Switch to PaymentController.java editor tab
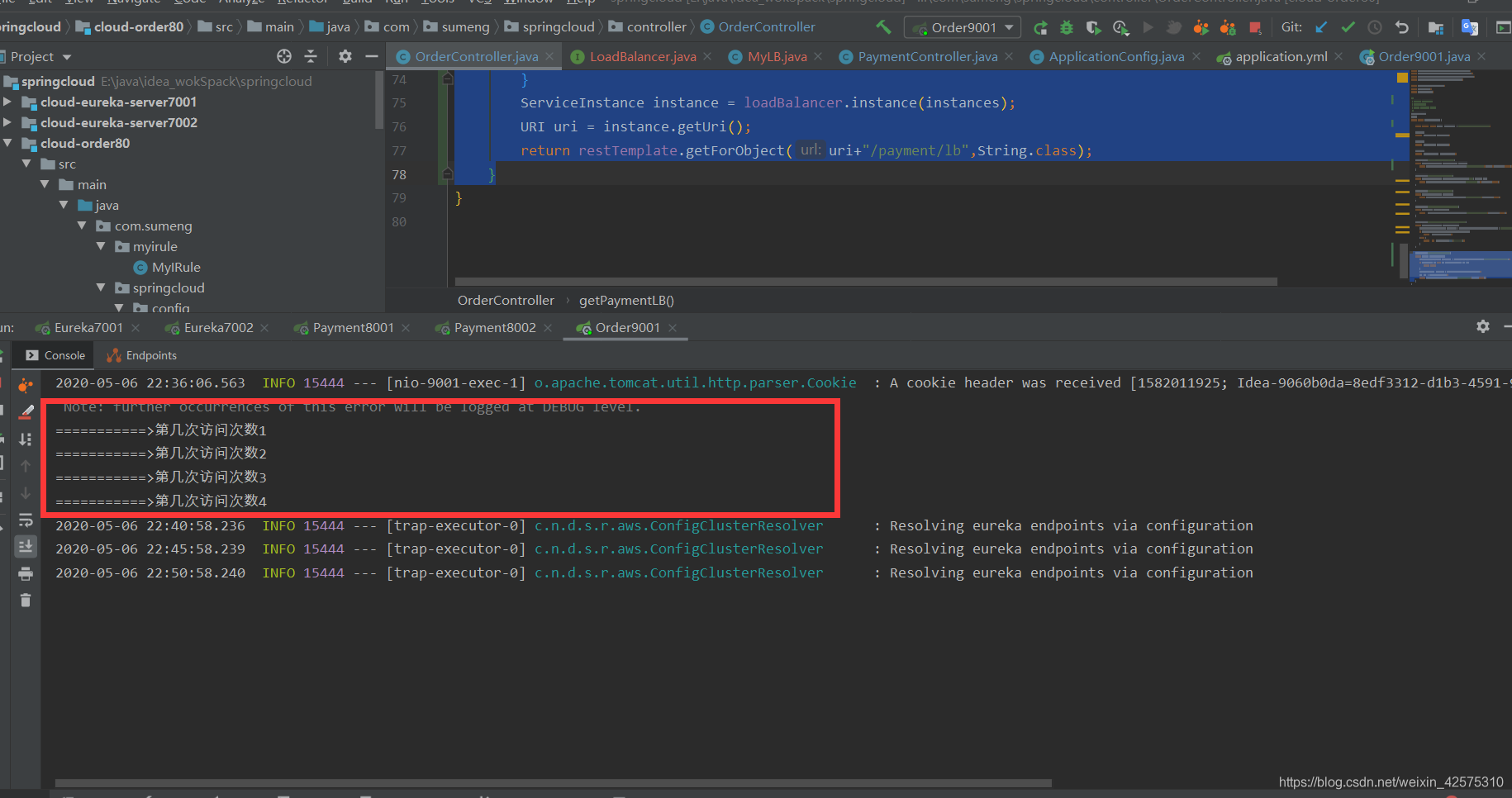Screen dimensions: 1512x798 (x=927, y=57)
